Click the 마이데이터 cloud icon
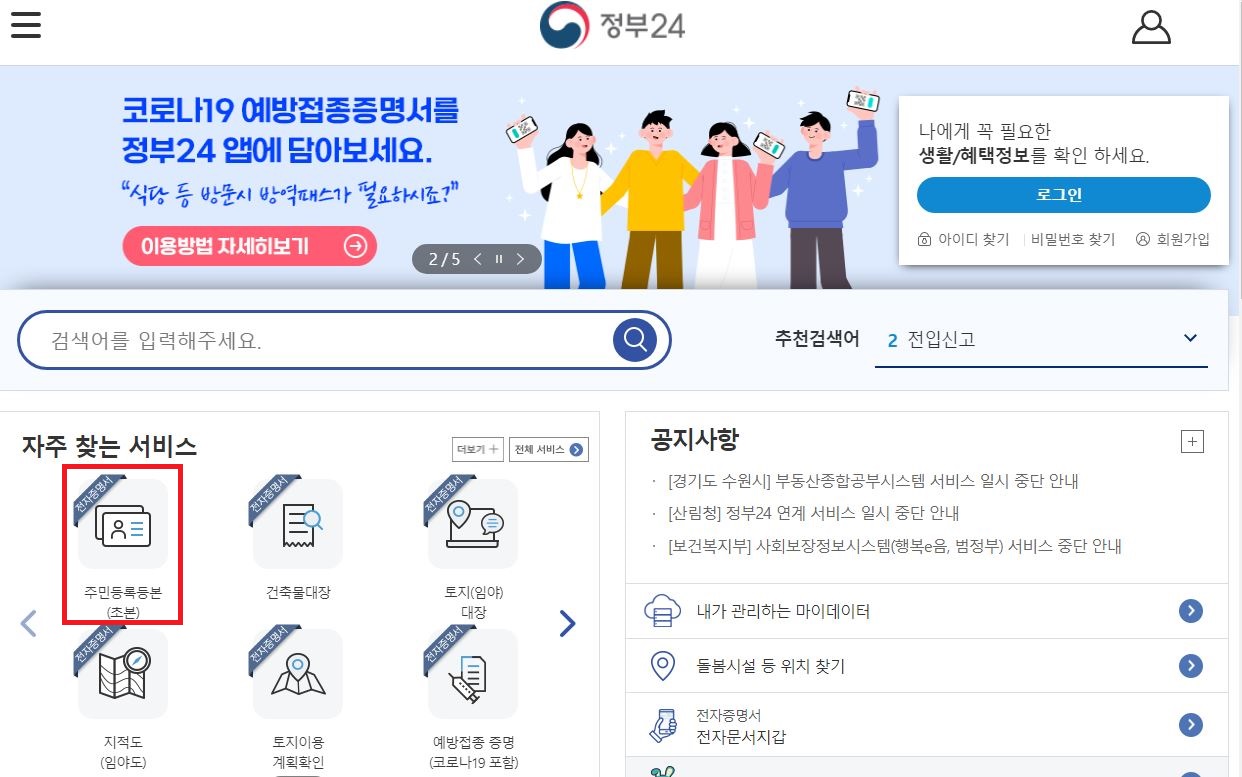1242x777 pixels. [662, 610]
